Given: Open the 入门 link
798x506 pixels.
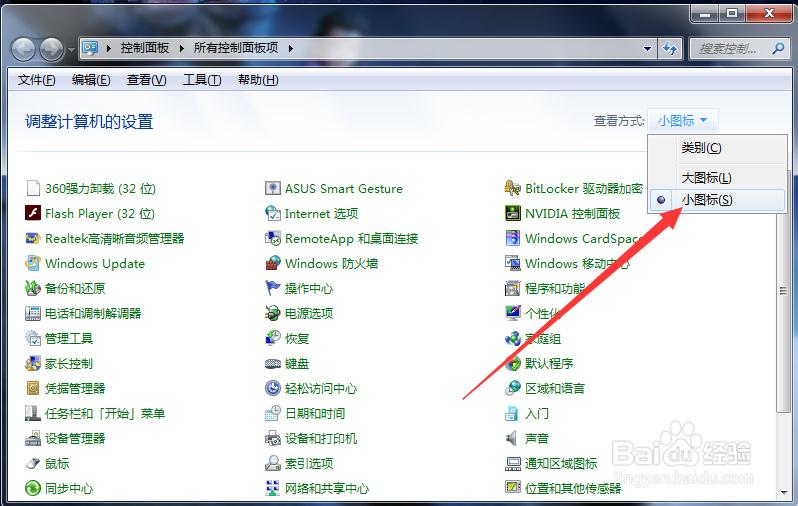Looking at the screenshot, I should tap(537, 413).
